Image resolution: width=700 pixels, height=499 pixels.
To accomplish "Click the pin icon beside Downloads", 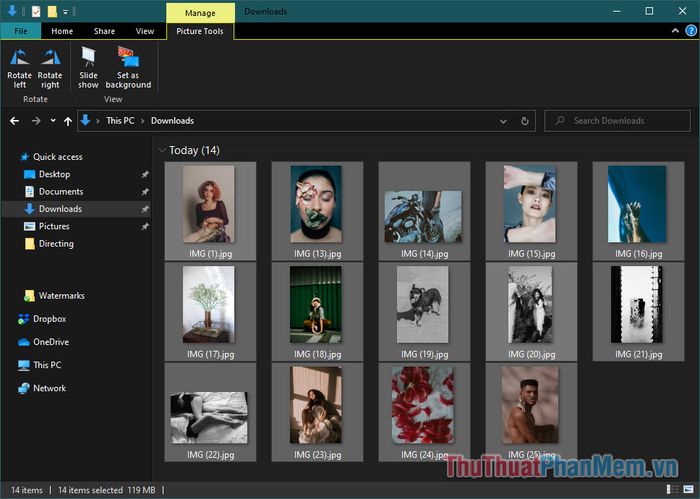I will click(x=145, y=209).
